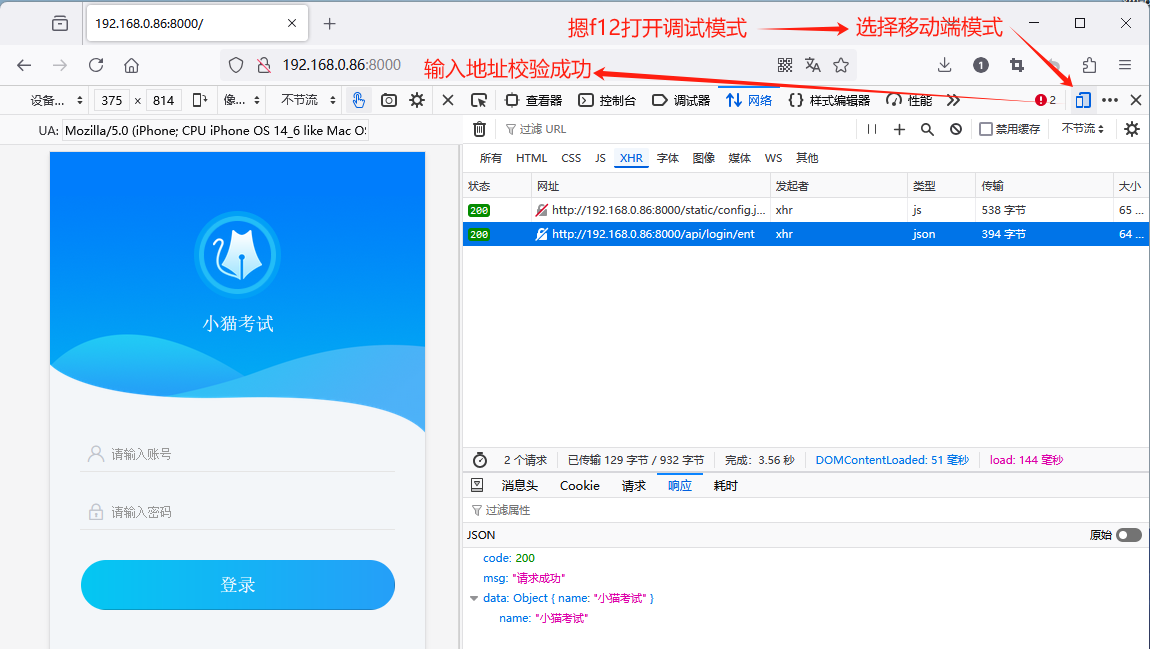Block a URL using the block icon

[955, 129]
